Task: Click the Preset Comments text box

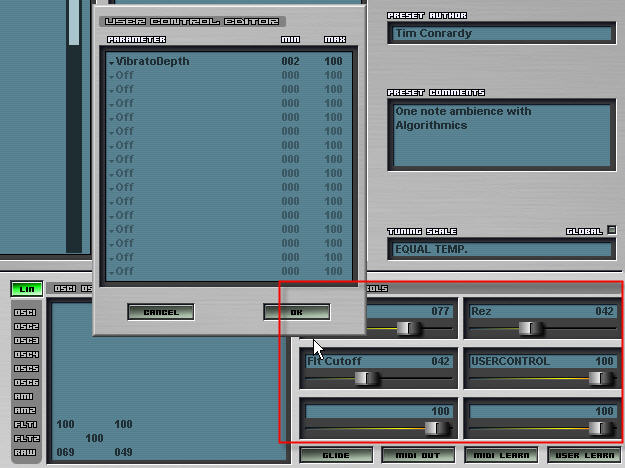Action: (x=502, y=135)
